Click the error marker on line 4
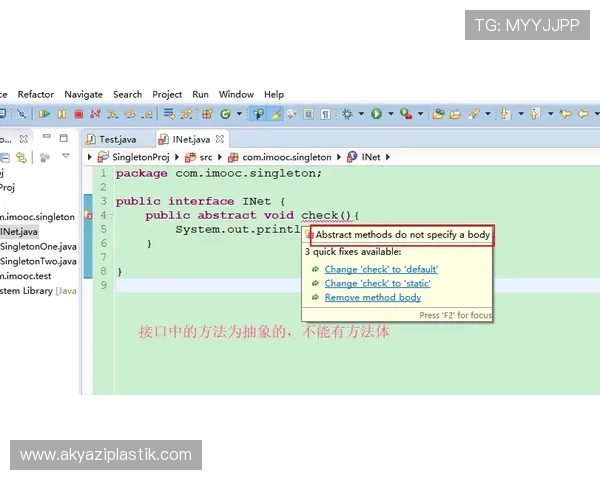This screenshot has width=600, height=480. pos(90,216)
